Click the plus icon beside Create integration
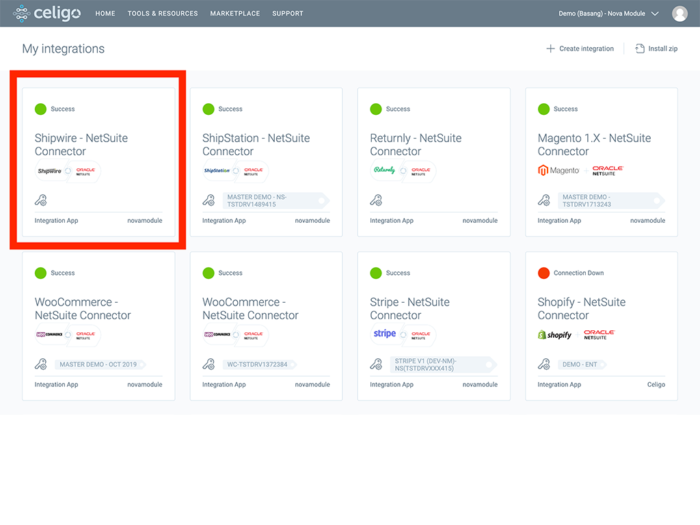 [550, 49]
